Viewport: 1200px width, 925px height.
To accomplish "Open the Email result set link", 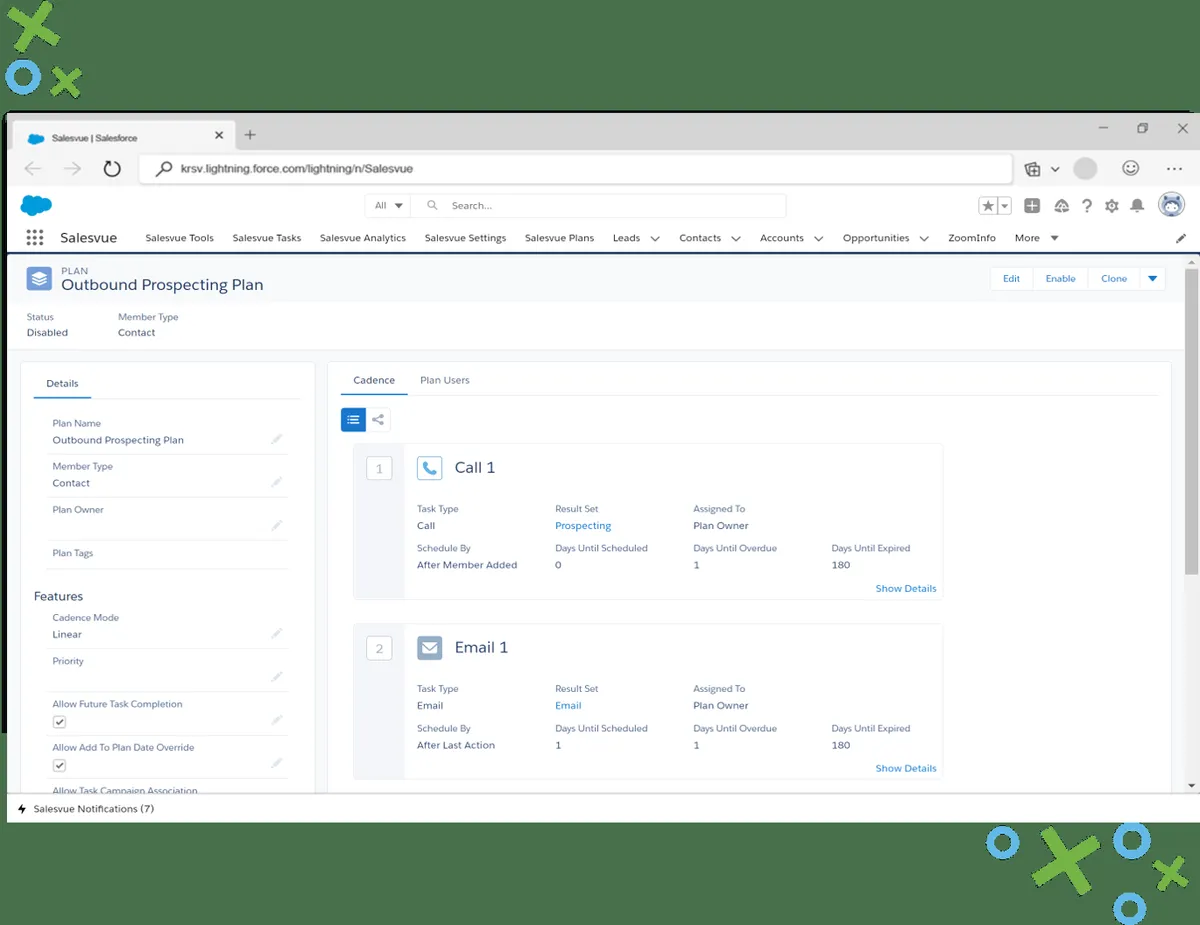I will coord(568,705).
